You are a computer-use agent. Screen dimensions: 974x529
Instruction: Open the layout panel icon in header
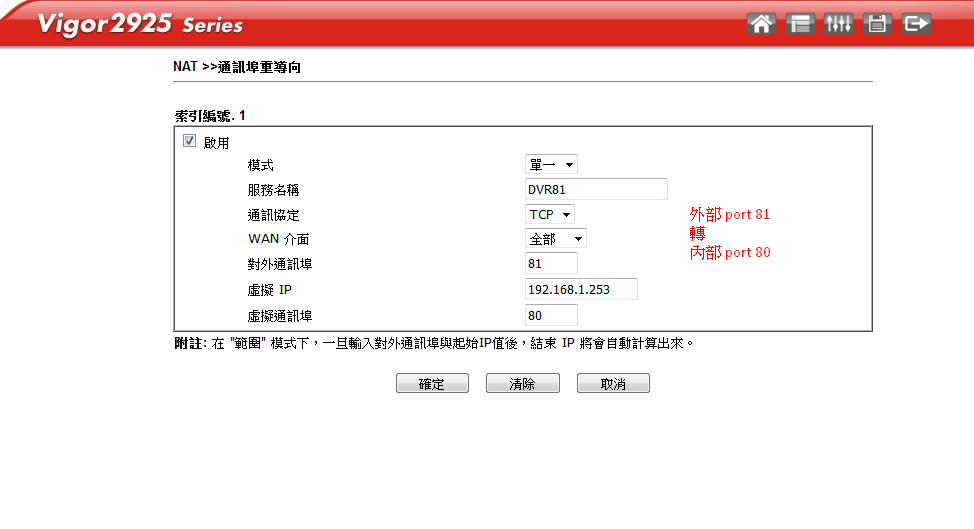pyautogui.click(x=800, y=24)
